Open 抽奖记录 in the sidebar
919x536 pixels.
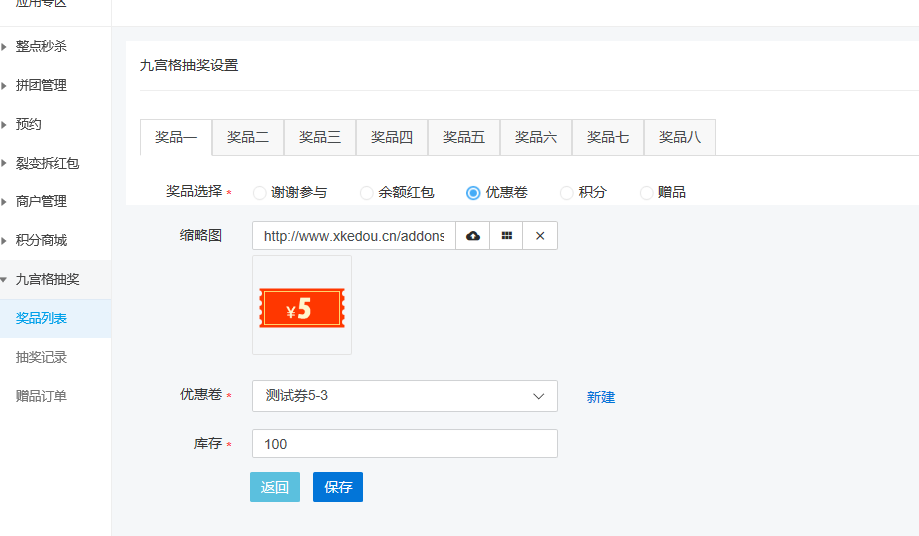coord(41,357)
